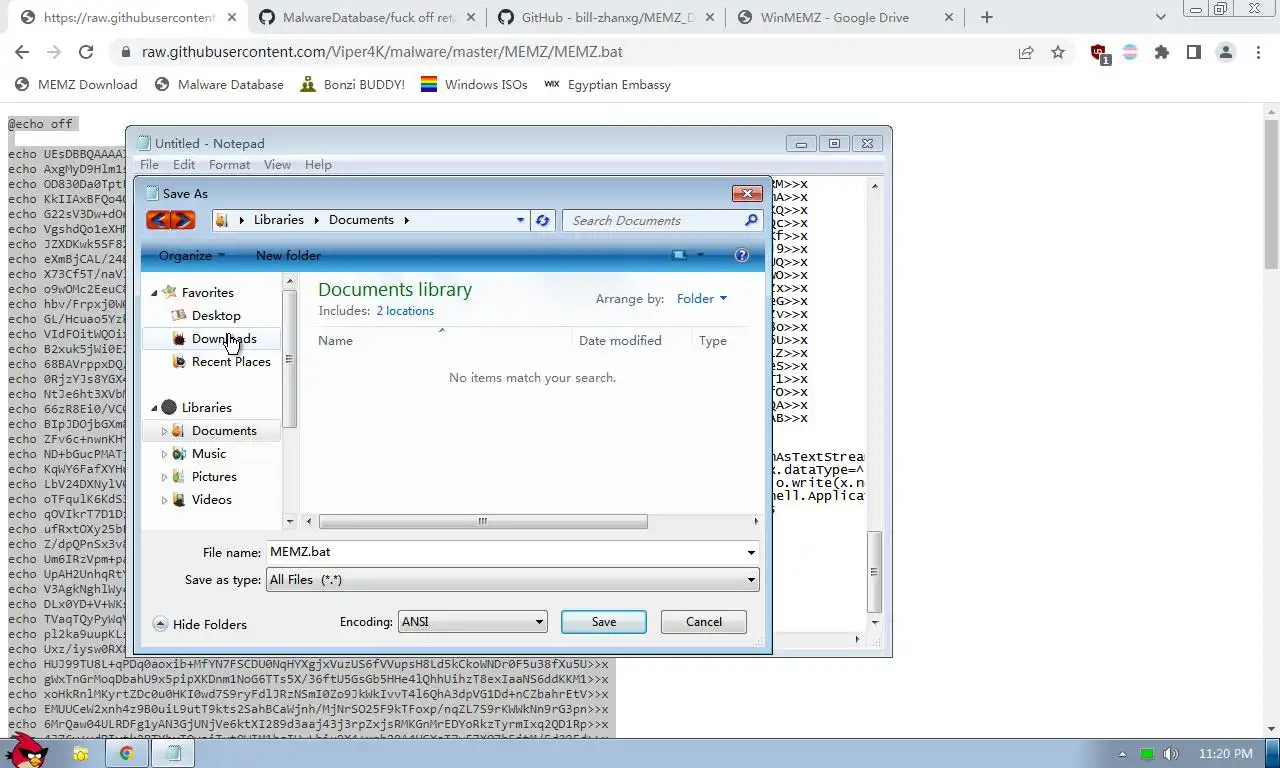1280x768 pixels.
Task: Bookmark this page with star icon
Action: pyautogui.click(x=1058, y=52)
